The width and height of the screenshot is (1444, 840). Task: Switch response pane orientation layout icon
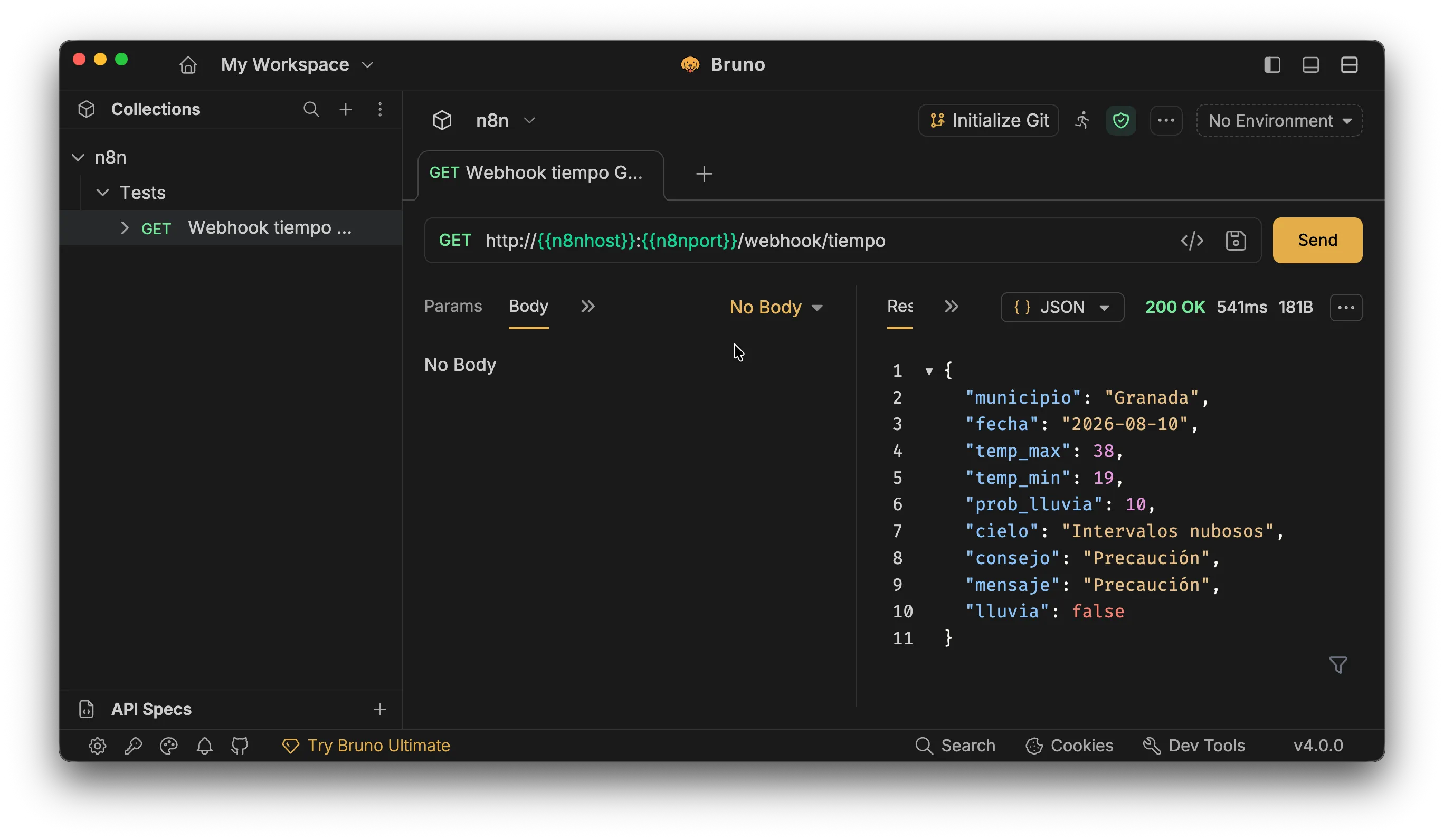coord(1349,65)
